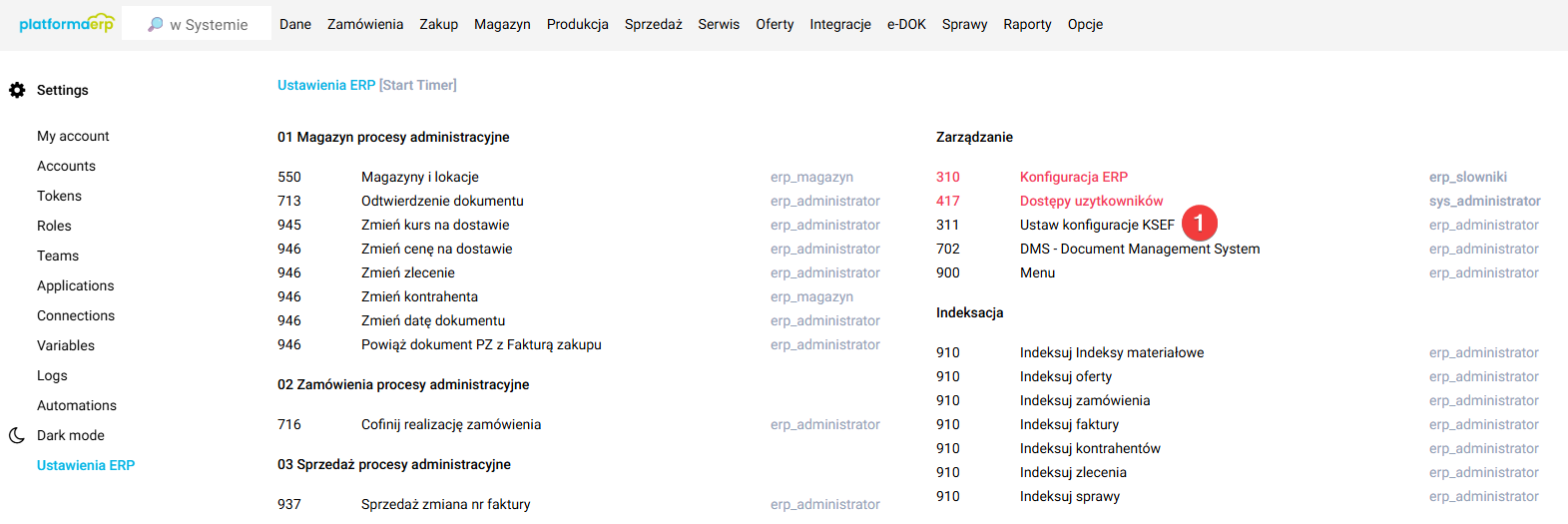This screenshot has width=1568, height=524.
Task: Open Dostępy użytkowników entry
Action: click(x=1091, y=201)
